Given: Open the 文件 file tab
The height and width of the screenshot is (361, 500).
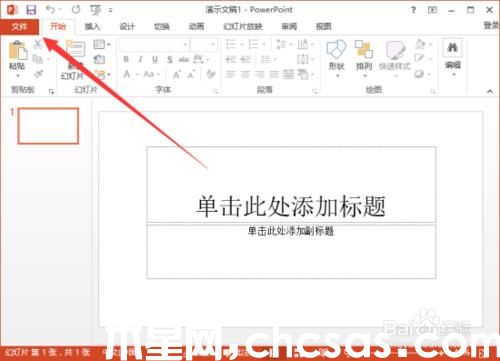Looking at the screenshot, I should pos(19,26).
